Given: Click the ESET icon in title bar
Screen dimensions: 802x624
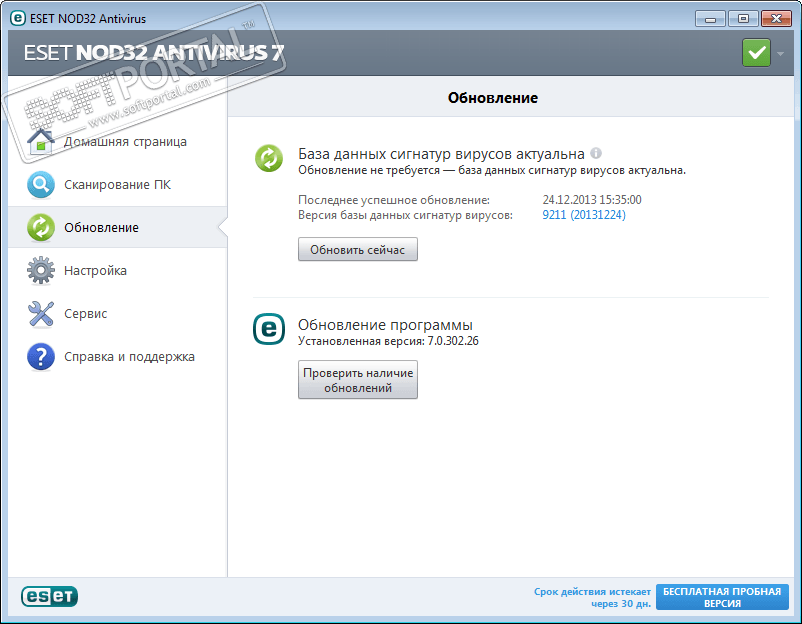Looking at the screenshot, I should point(18,18).
